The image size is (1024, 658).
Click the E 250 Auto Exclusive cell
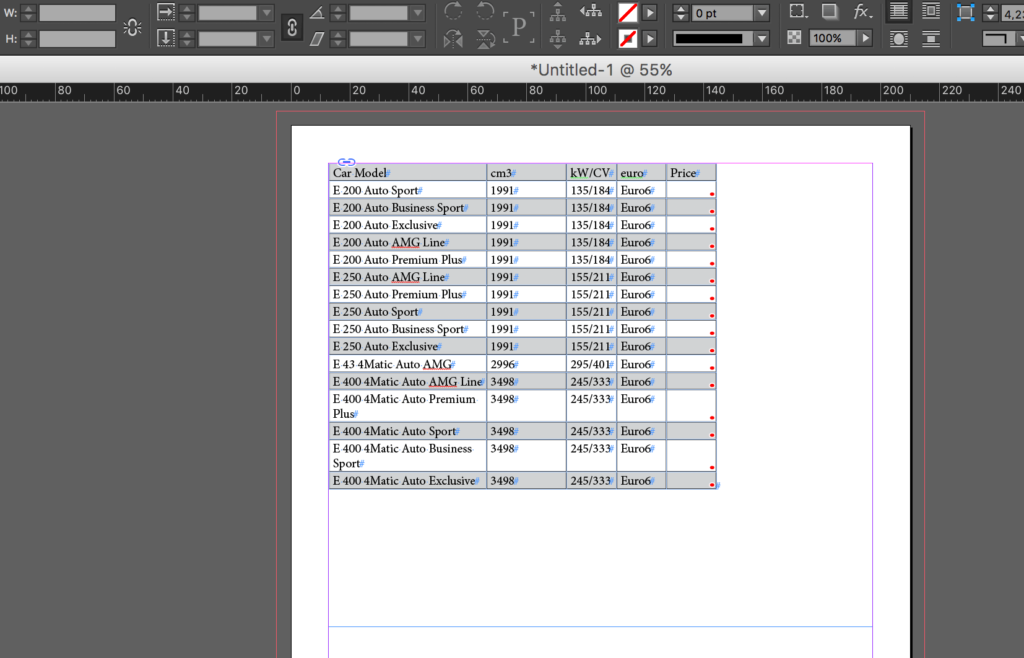(x=408, y=346)
